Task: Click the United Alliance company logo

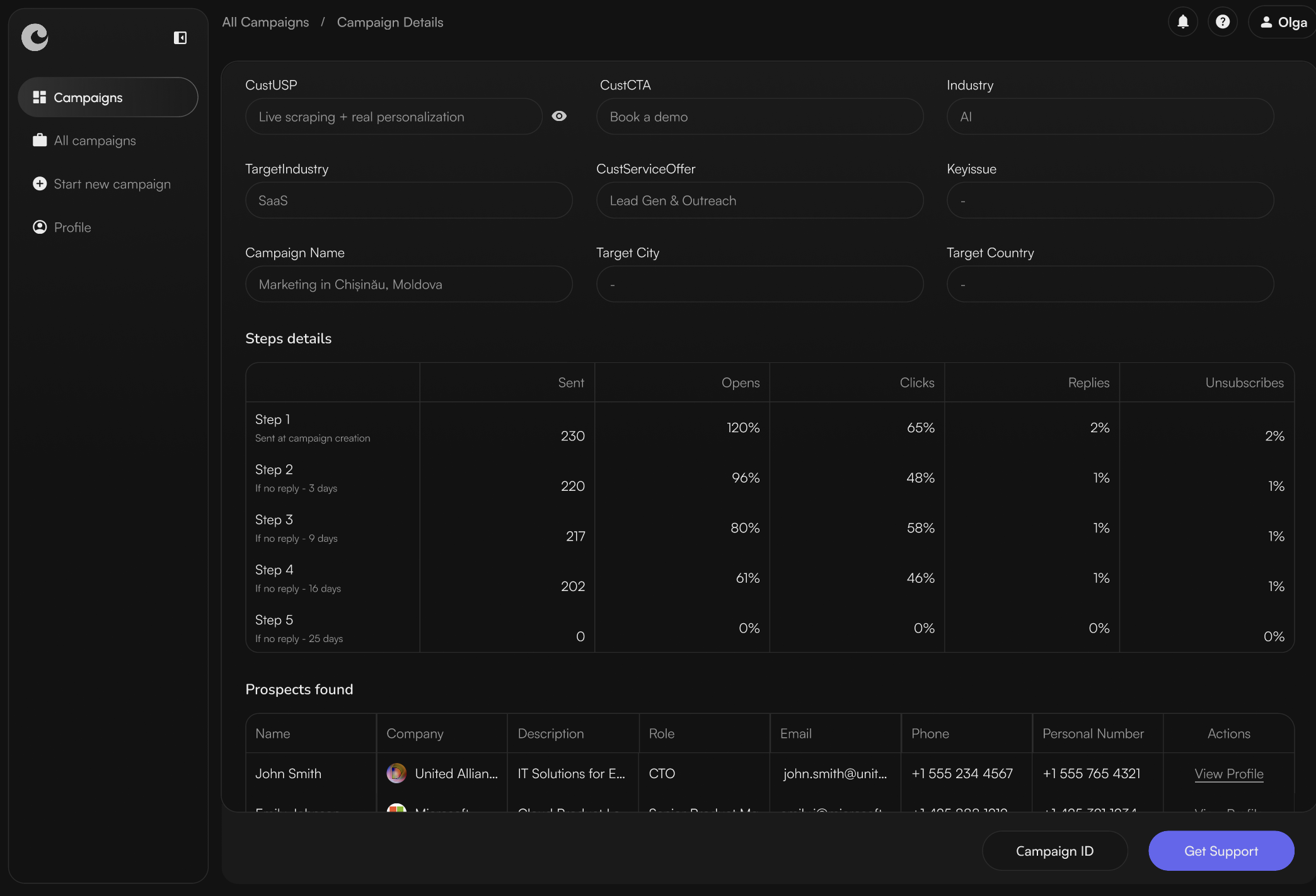Action: 396,773
